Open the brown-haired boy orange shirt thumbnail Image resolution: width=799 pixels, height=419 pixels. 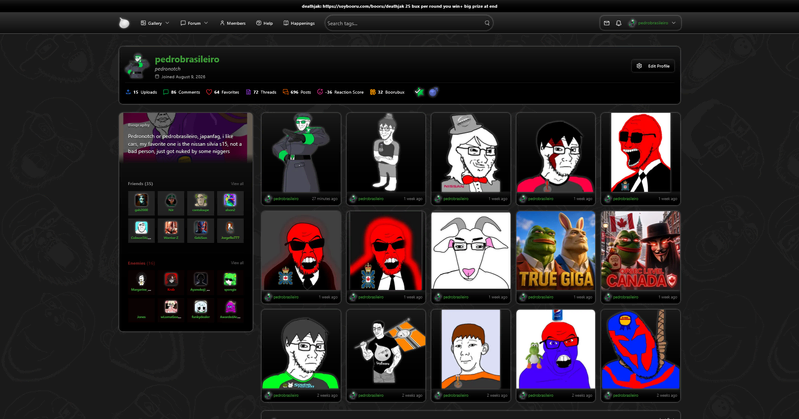click(471, 349)
